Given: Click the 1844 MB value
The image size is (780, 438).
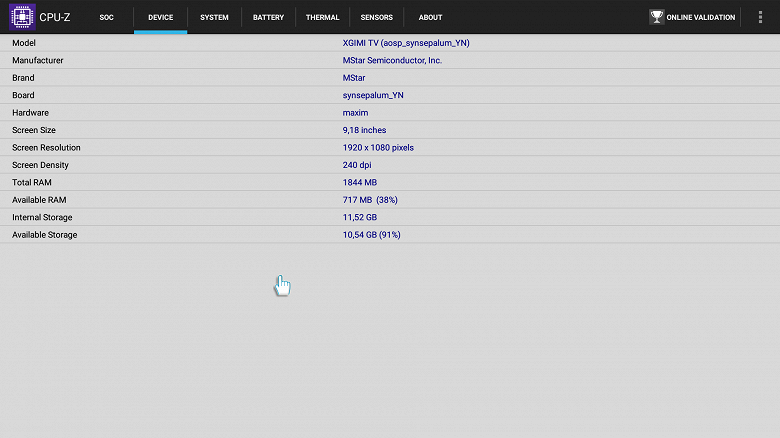Looking at the screenshot, I should tap(360, 182).
